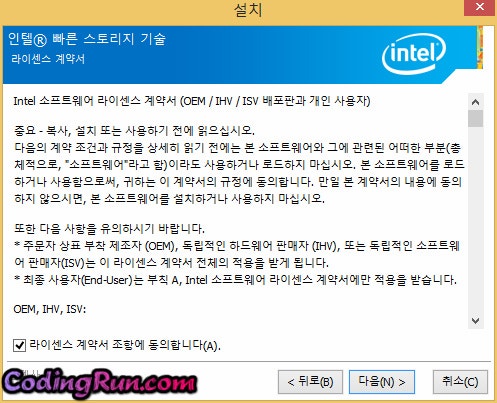Click the Intel 소프트웨어 라이센스 계약서 first line
The height and width of the screenshot is (403, 497).
pyautogui.click(x=192, y=101)
